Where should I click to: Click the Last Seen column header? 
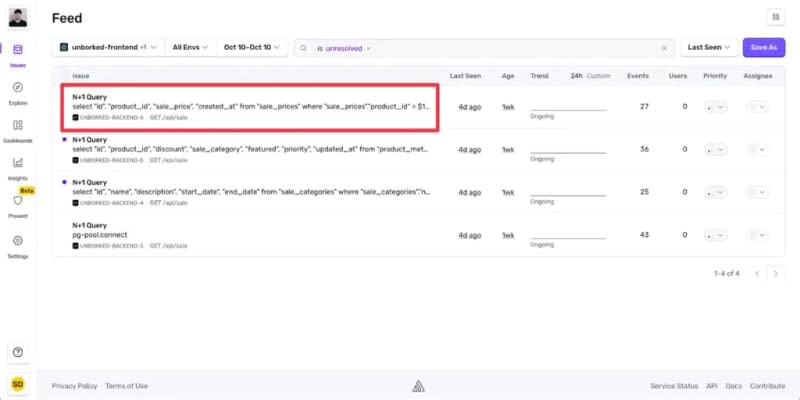pos(465,76)
